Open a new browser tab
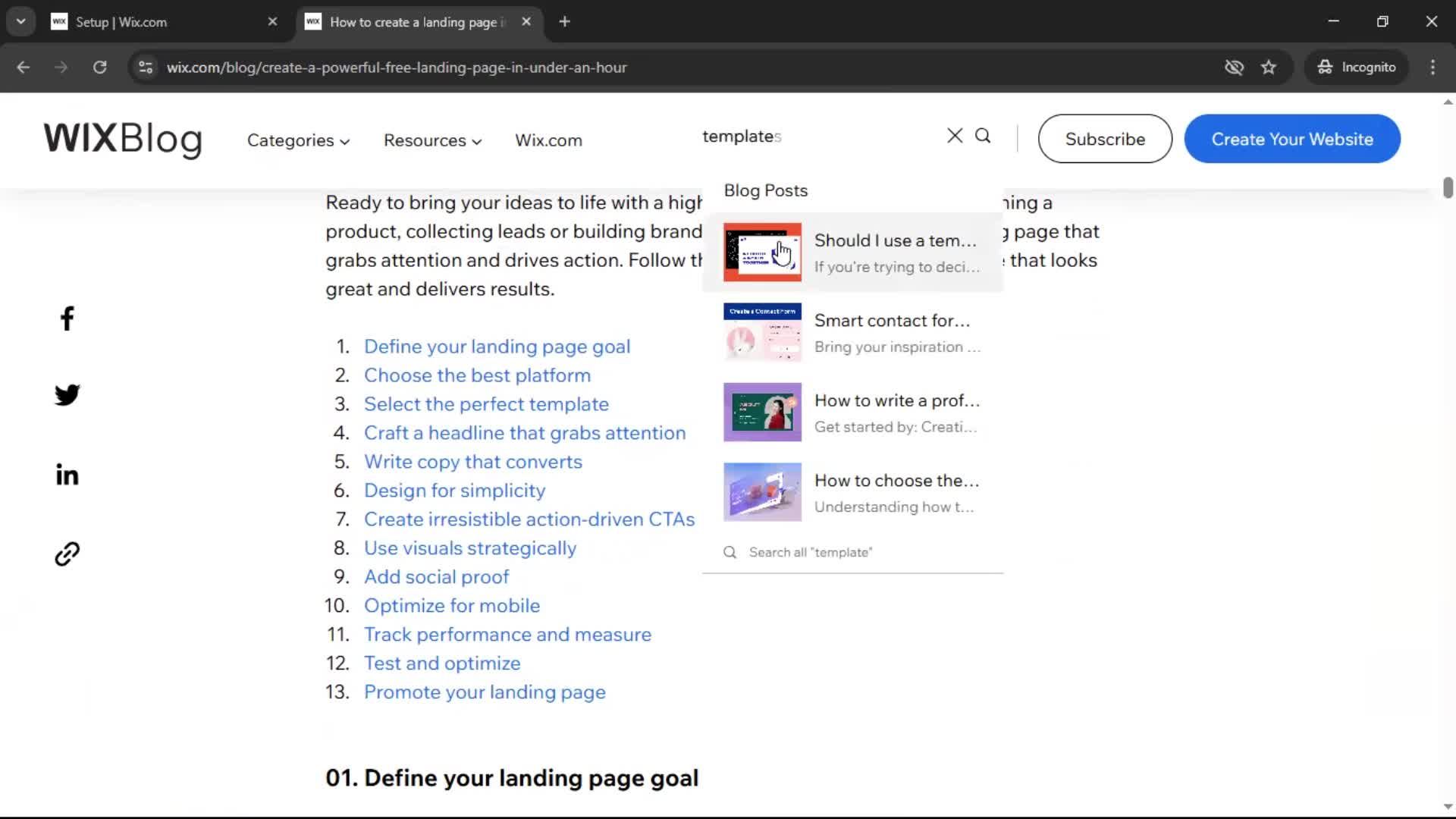The image size is (1456, 819). (x=564, y=22)
